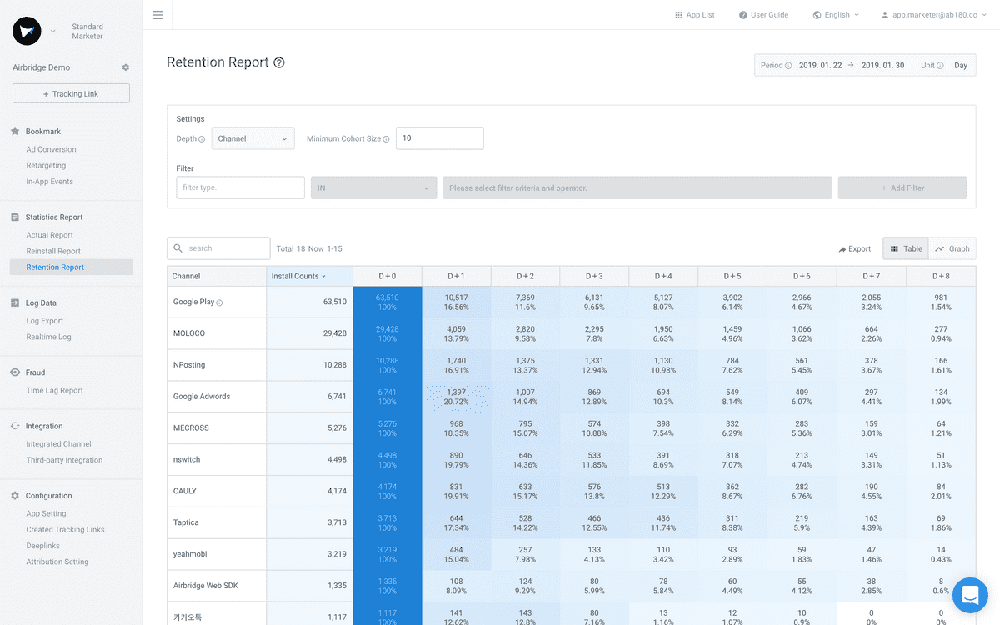Expand the app switcher chevron beside logo

53,31
